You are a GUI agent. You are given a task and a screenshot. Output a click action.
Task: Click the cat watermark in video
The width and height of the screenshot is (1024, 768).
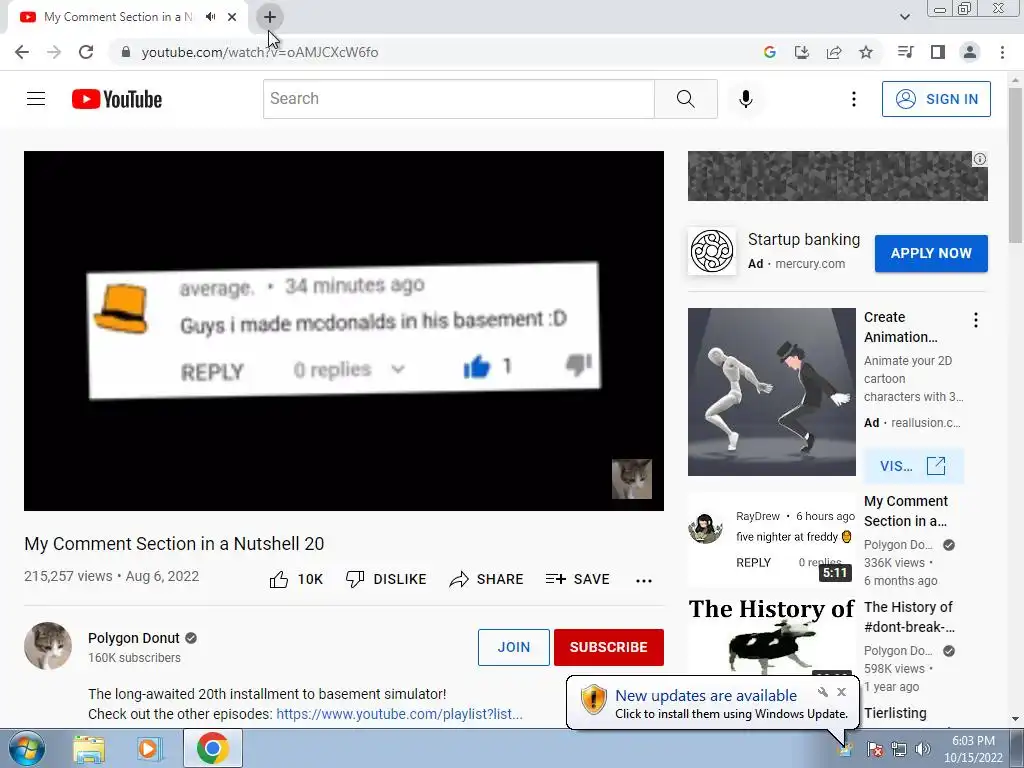click(x=632, y=479)
